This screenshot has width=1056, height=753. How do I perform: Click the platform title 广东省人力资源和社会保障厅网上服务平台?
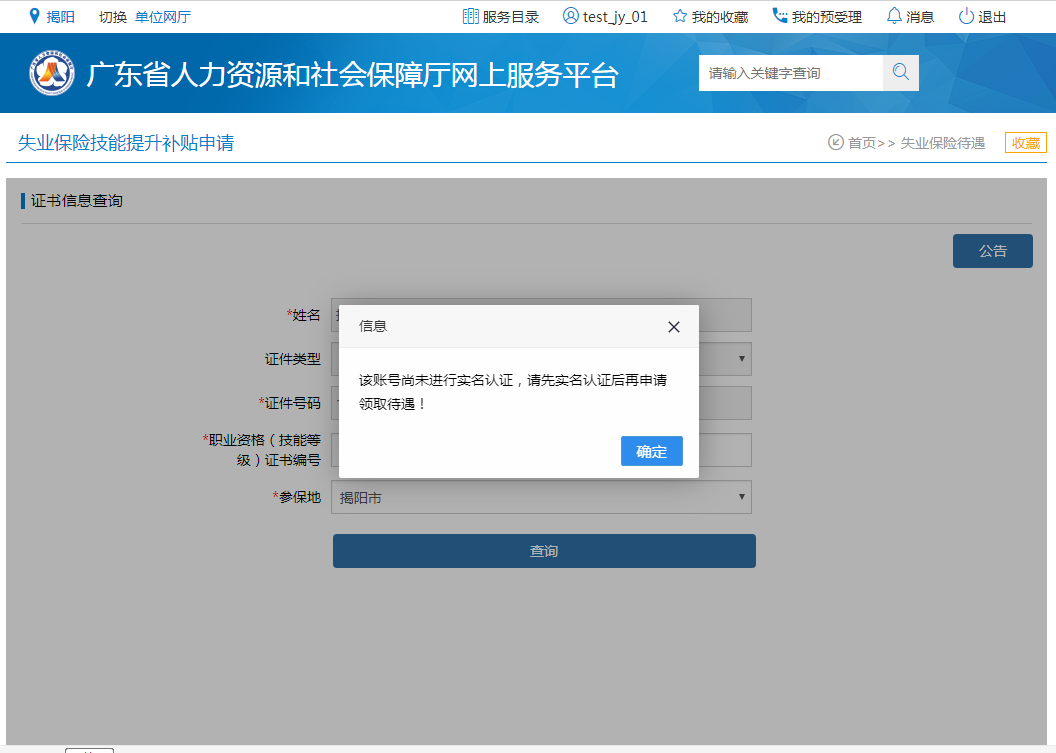(352, 74)
